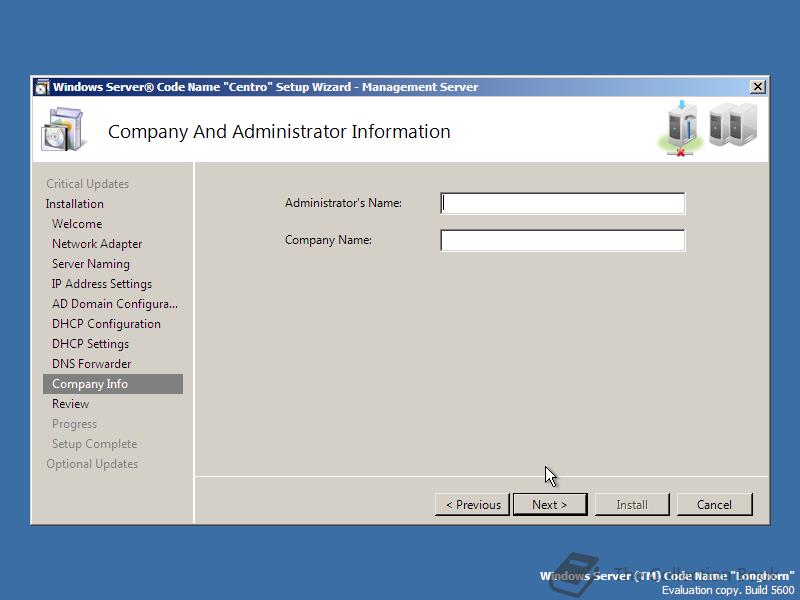Select the DHCP Configuration step
This screenshot has height=600, width=800.
pyautogui.click(x=103, y=323)
